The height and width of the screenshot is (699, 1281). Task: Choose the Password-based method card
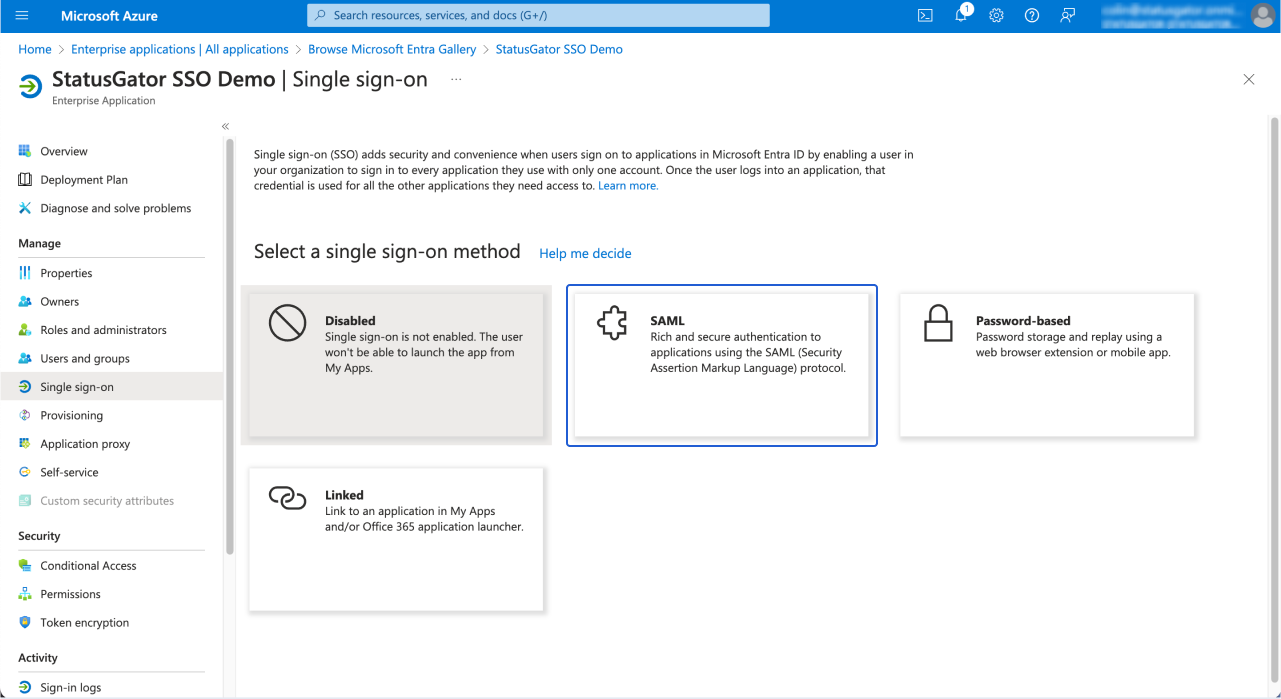tap(1047, 365)
